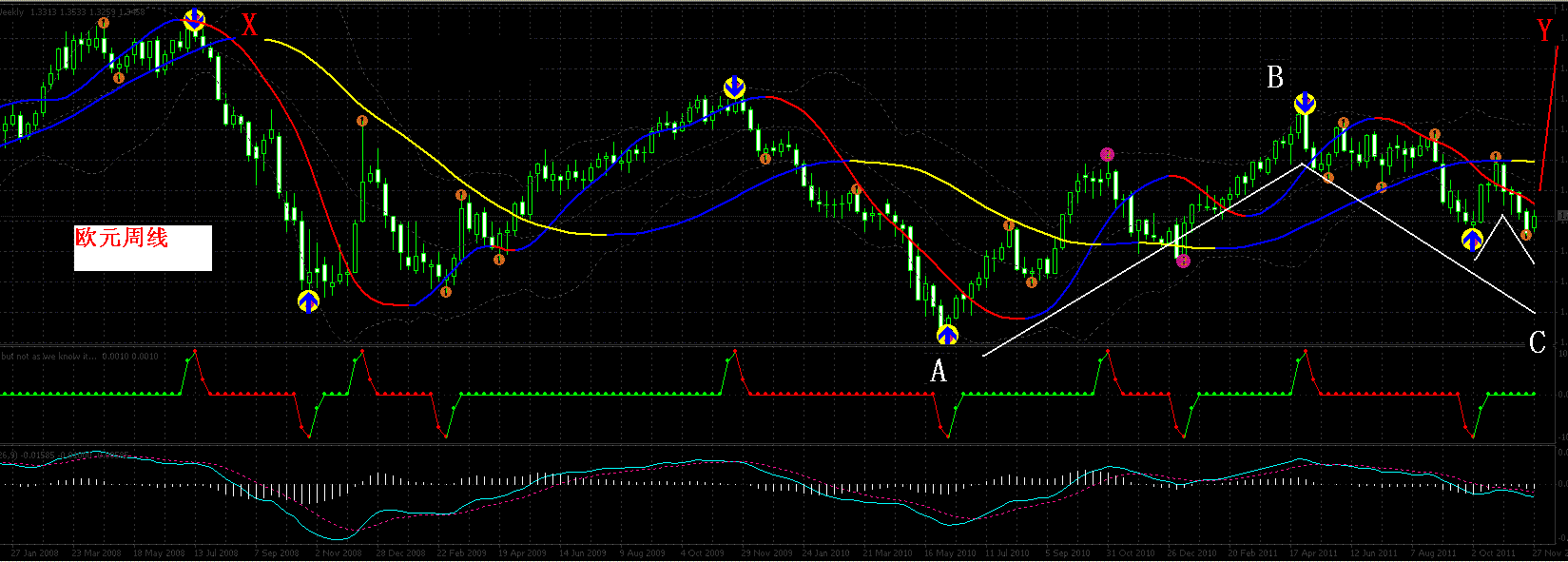Click the 27 Jan 2008 date label
1568x562 pixels.
point(34,552)
